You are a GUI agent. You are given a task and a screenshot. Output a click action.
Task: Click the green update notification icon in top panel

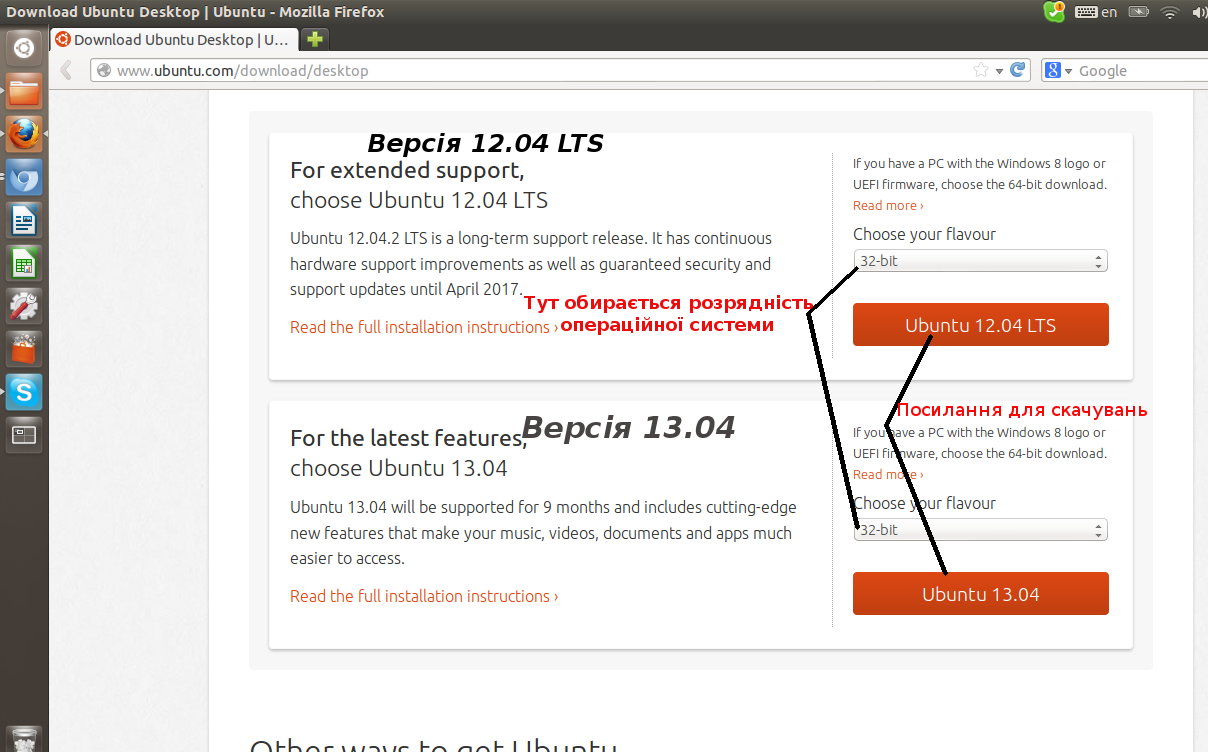click(x=1054, y=12)
